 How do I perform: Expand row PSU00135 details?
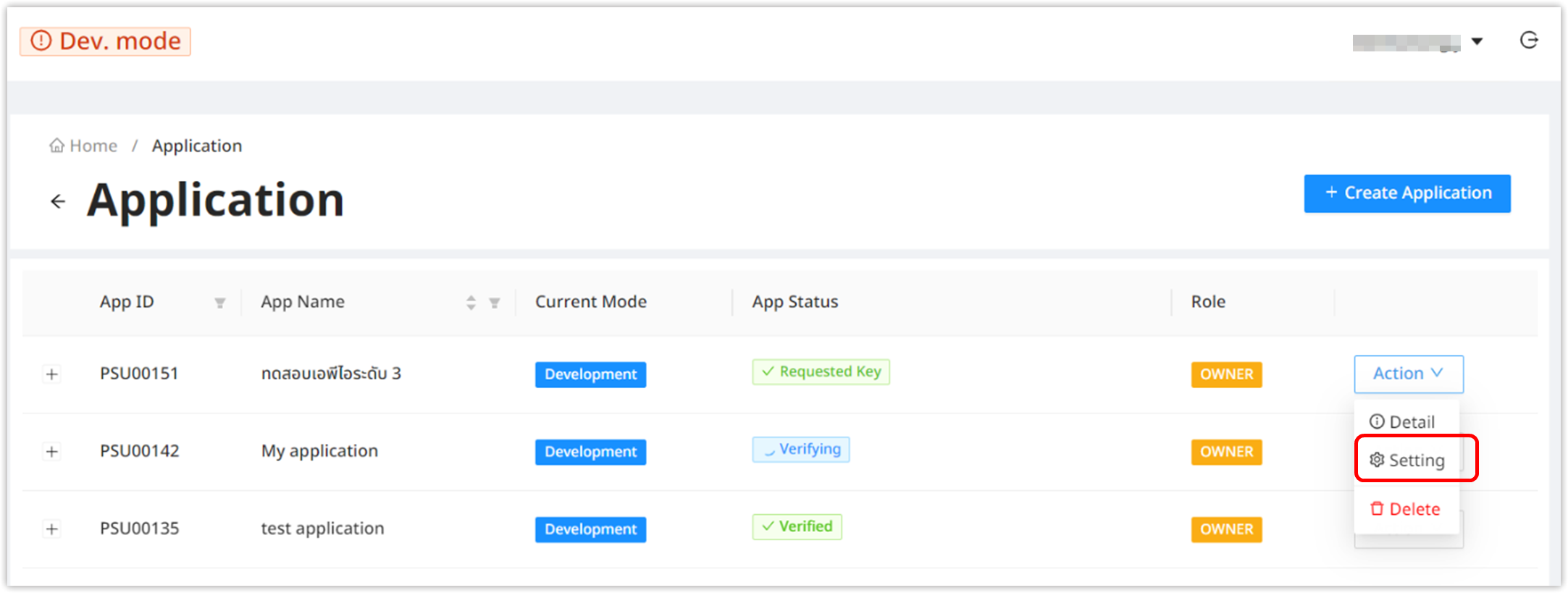tap(51, 529)
